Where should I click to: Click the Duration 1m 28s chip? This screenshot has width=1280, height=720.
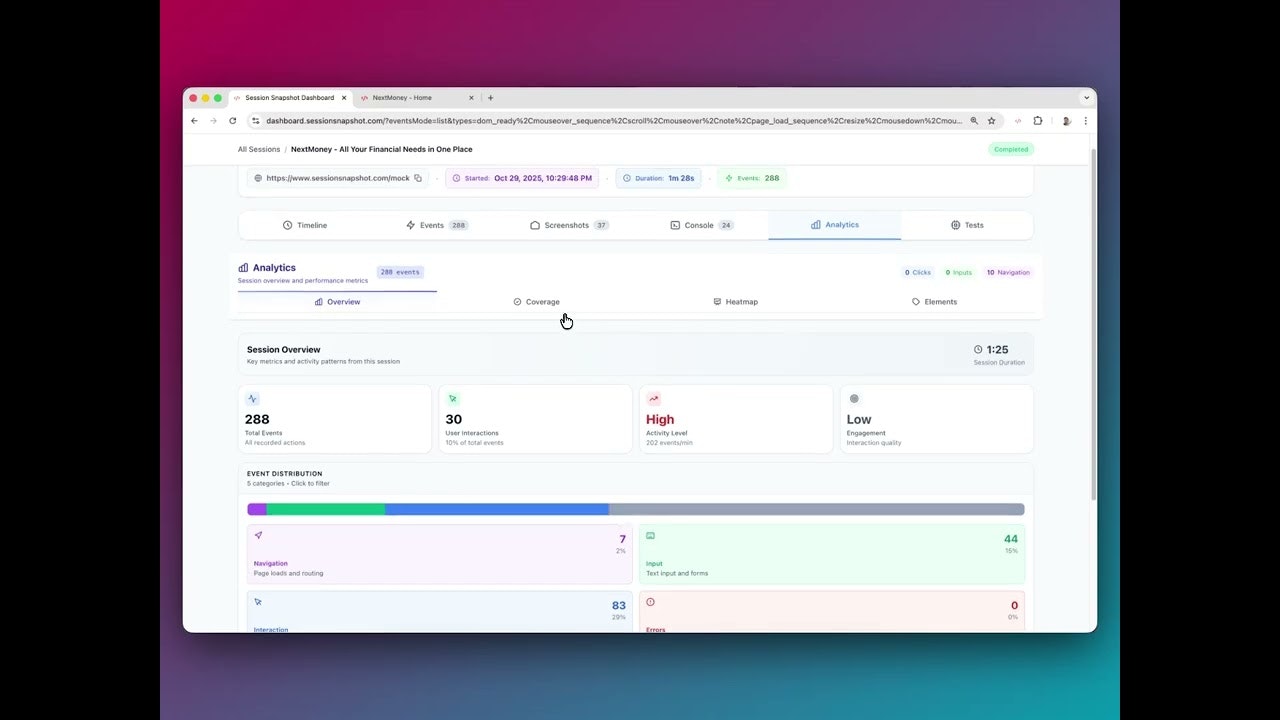658,178
